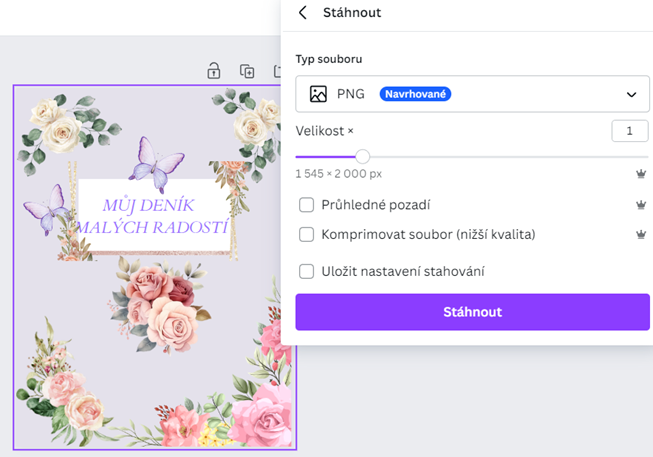Screen dimensions: 653x457
Task: Click the Velikost multiplier input field
Action: point(629,131)
